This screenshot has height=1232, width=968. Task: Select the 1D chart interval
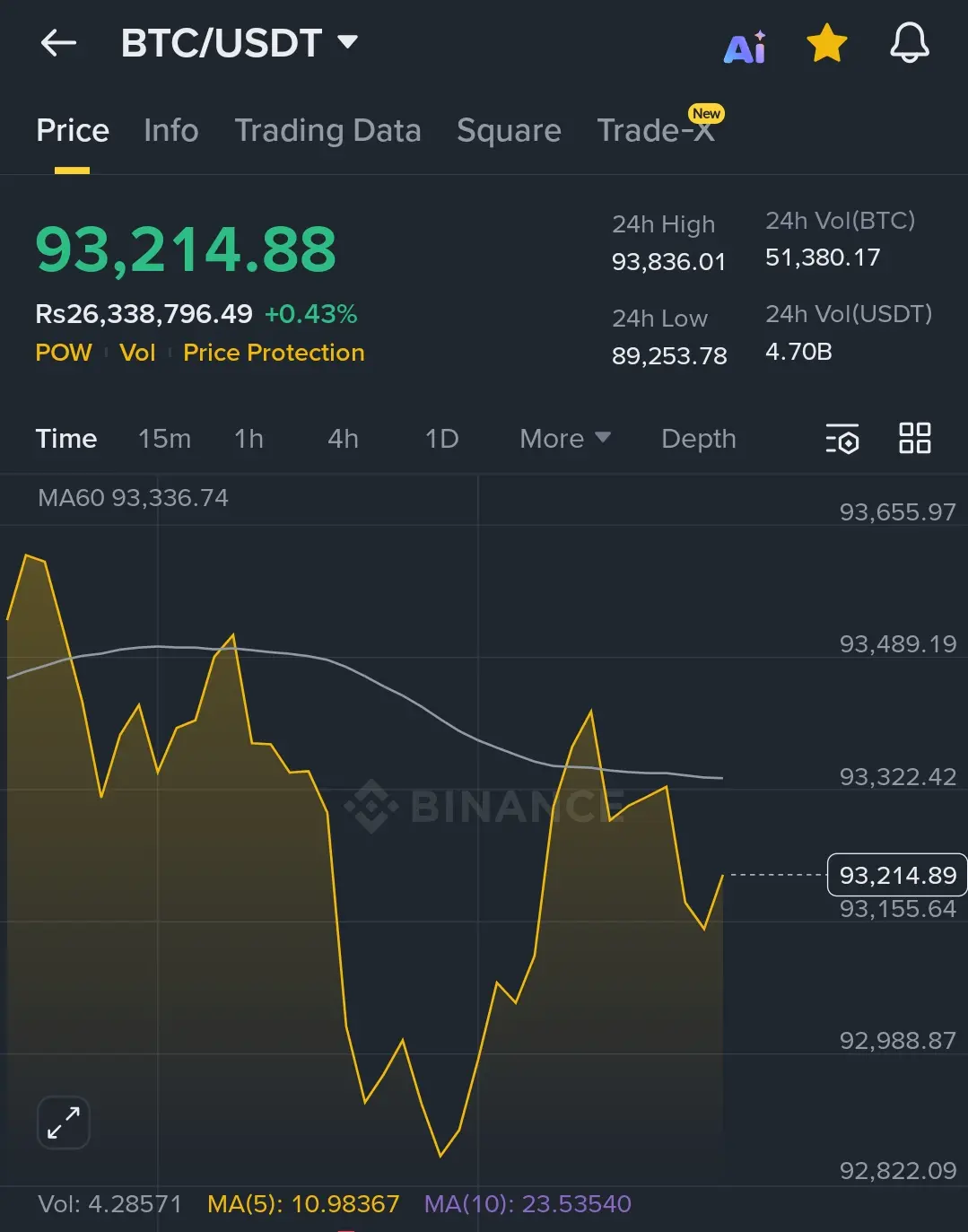441,439
